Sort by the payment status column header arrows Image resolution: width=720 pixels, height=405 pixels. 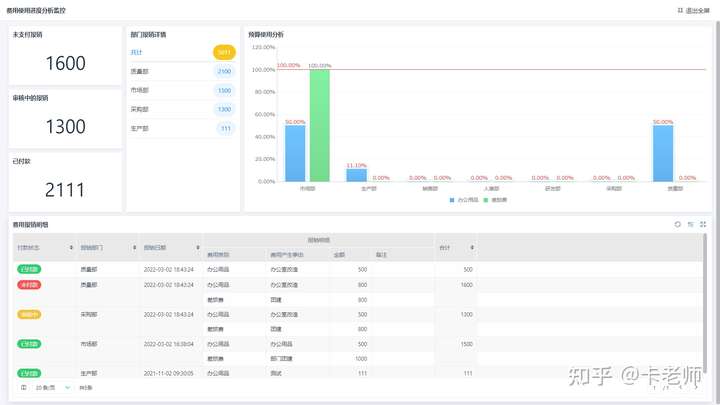point(71,248)
